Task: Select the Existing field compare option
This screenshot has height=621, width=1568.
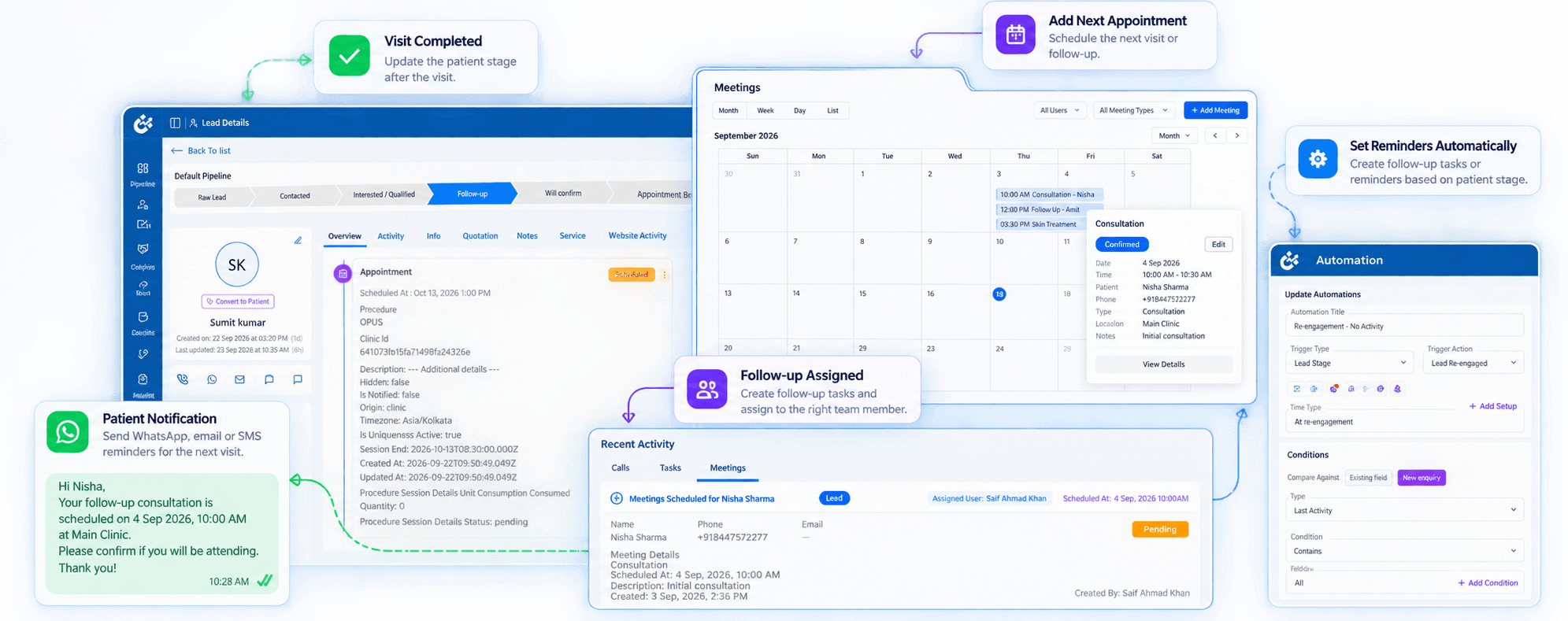Action: (x=1368, y=478)
